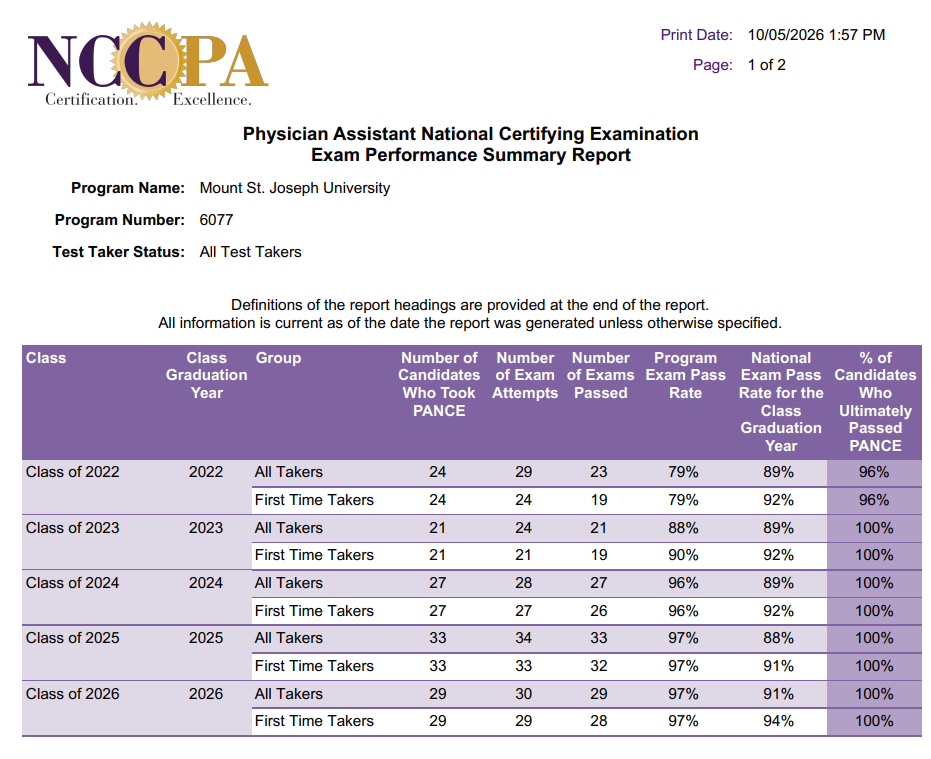This screenshot has height=759, width=931.
Task: Click the Number of Exam Attempts header
Action: pos(525,375)
